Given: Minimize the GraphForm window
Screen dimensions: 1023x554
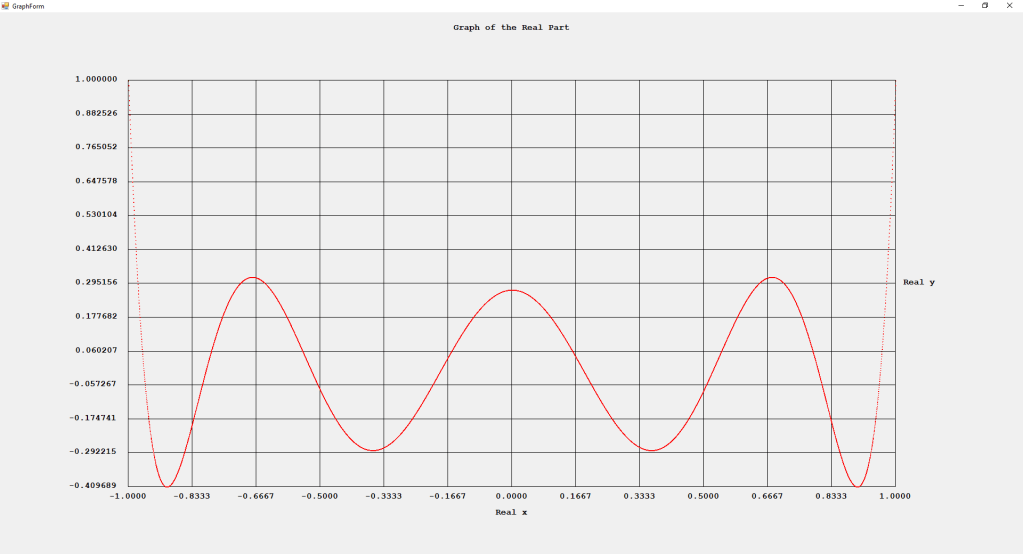Looking at the screenshot, I should [x=961, y=5].
